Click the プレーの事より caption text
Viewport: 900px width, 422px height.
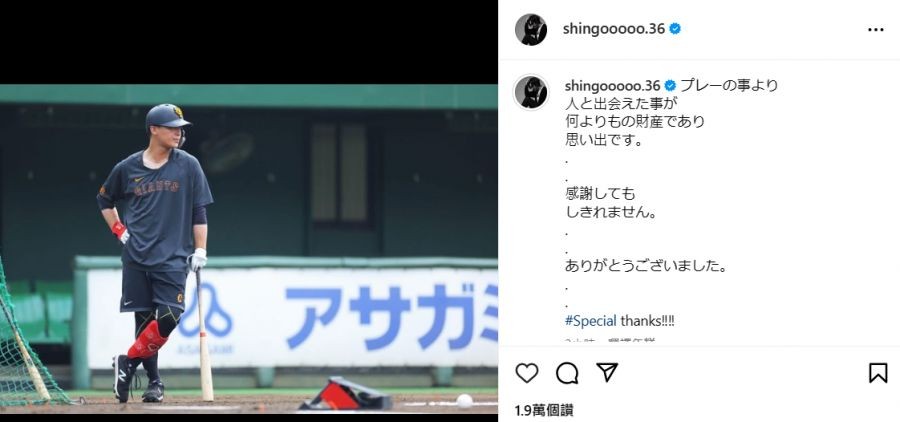coord(729,86)
